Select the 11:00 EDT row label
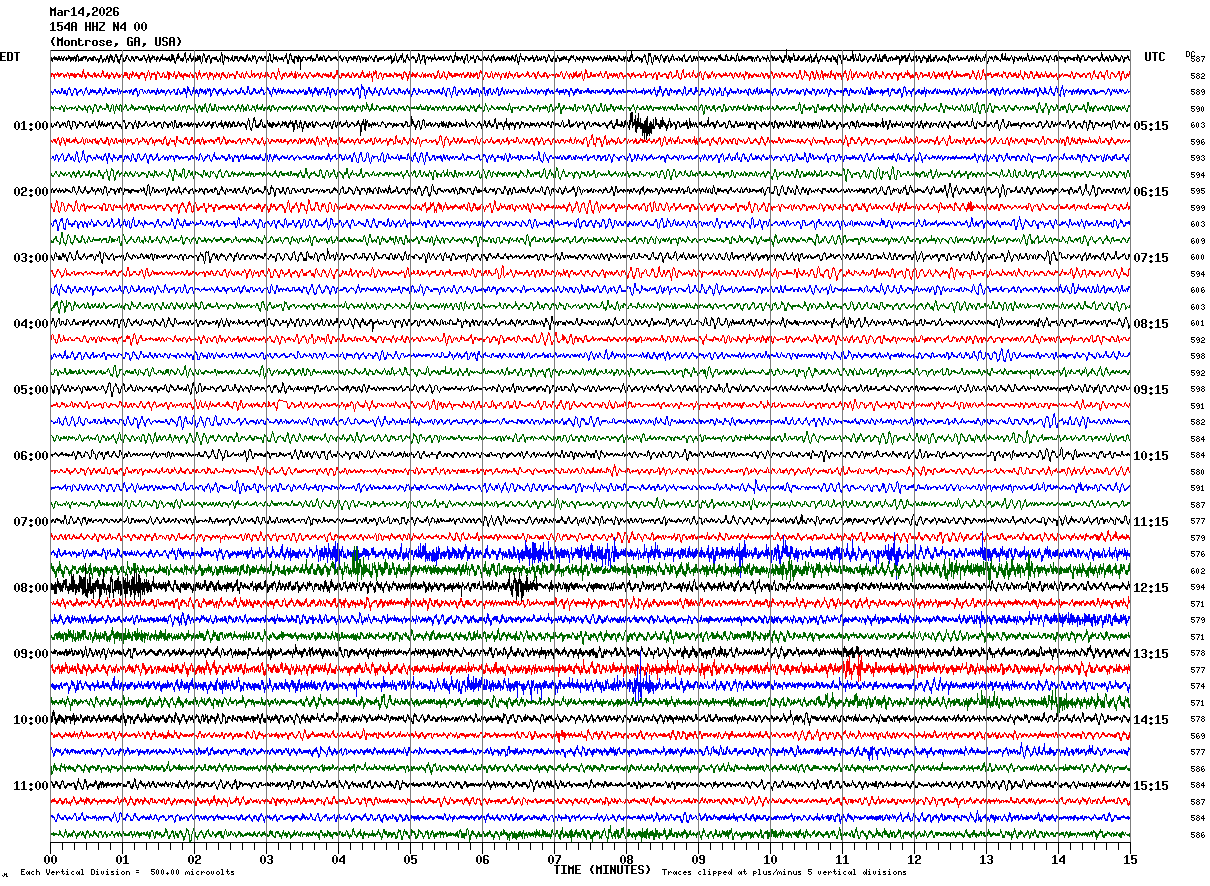Viewport: 1210px width, 886px height. coord(31,786)
